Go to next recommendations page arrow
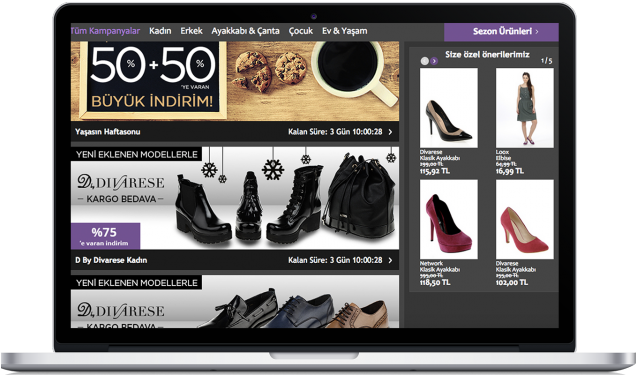 [434, 61]
